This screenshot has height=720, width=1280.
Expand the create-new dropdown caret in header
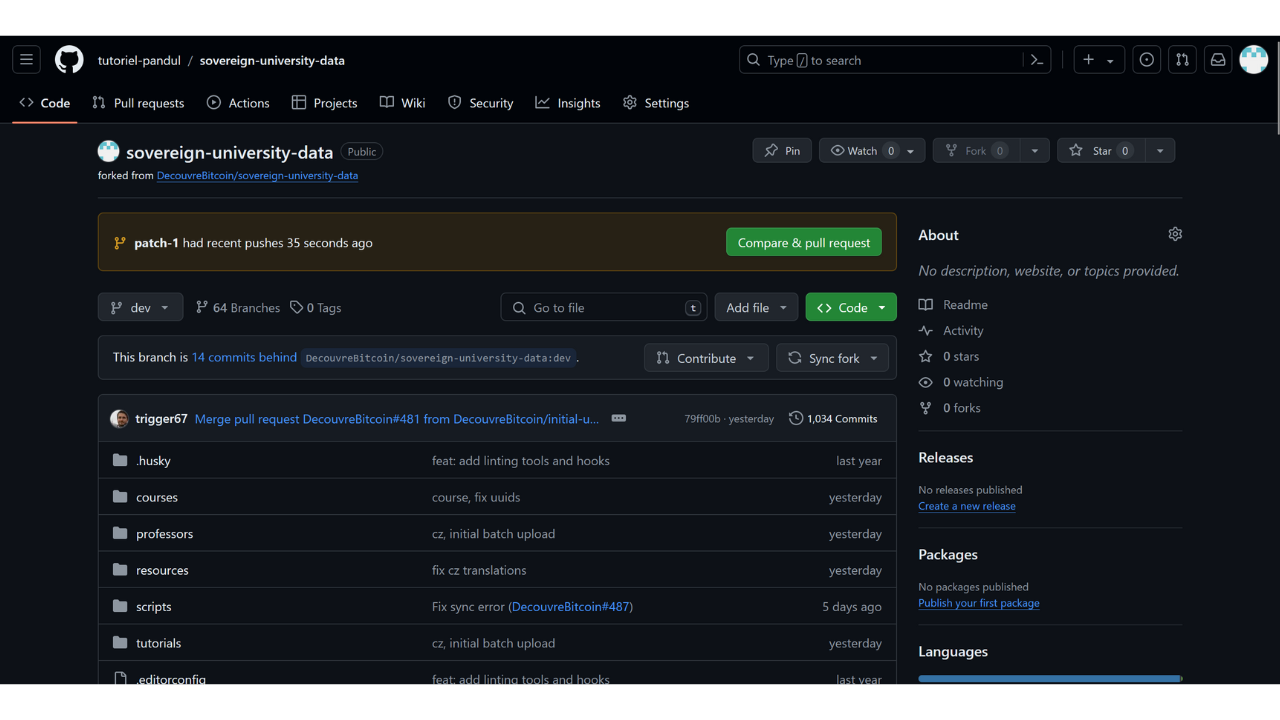pos(1110,61)
